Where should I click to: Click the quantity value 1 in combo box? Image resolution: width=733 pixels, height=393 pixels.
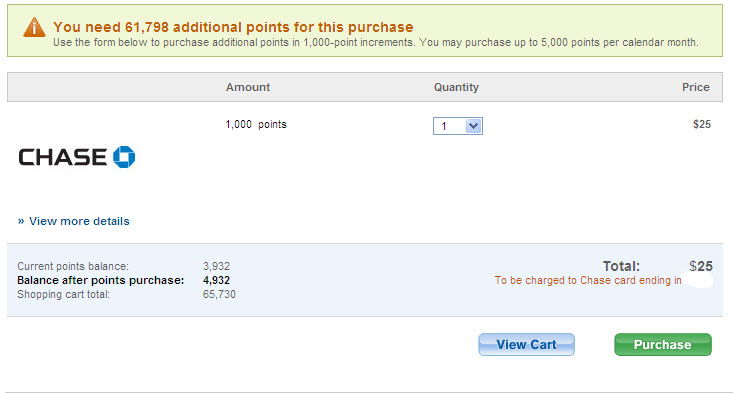tap(444, 126)
